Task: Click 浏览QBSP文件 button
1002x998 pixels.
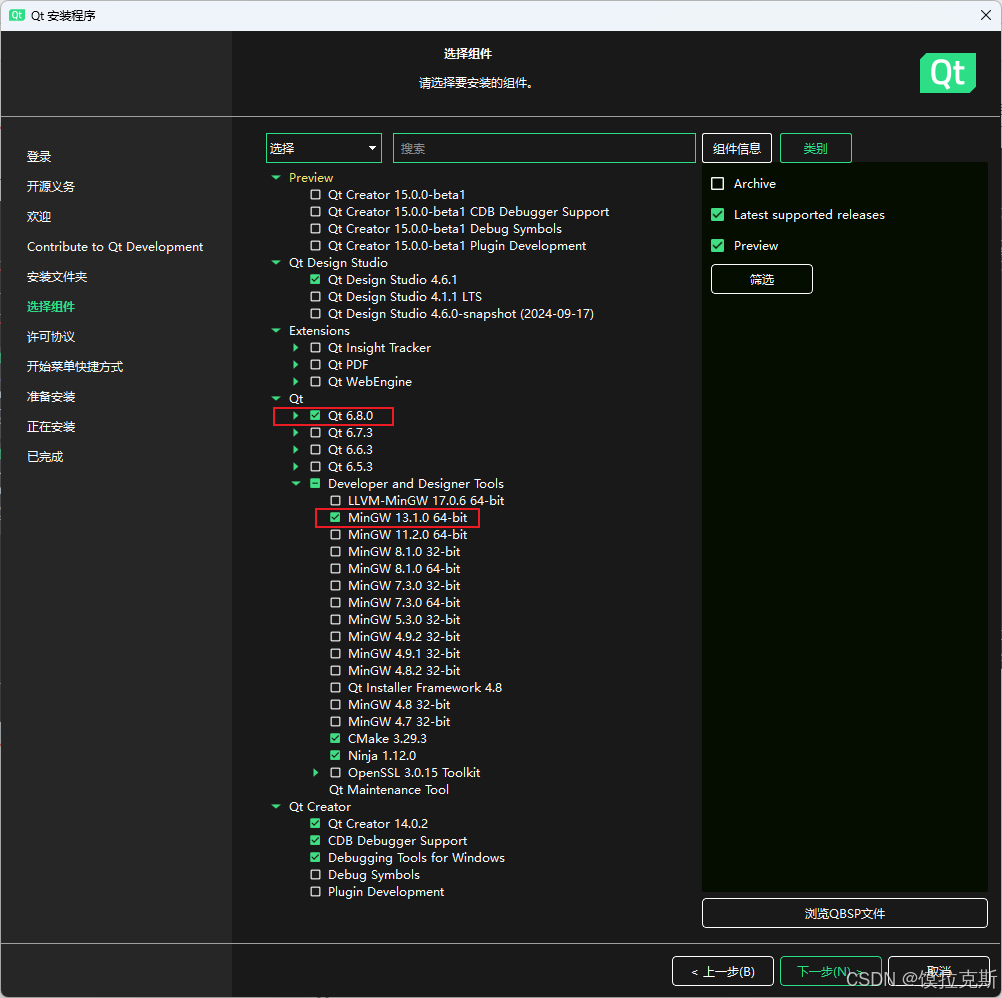Action: point(845,913)
